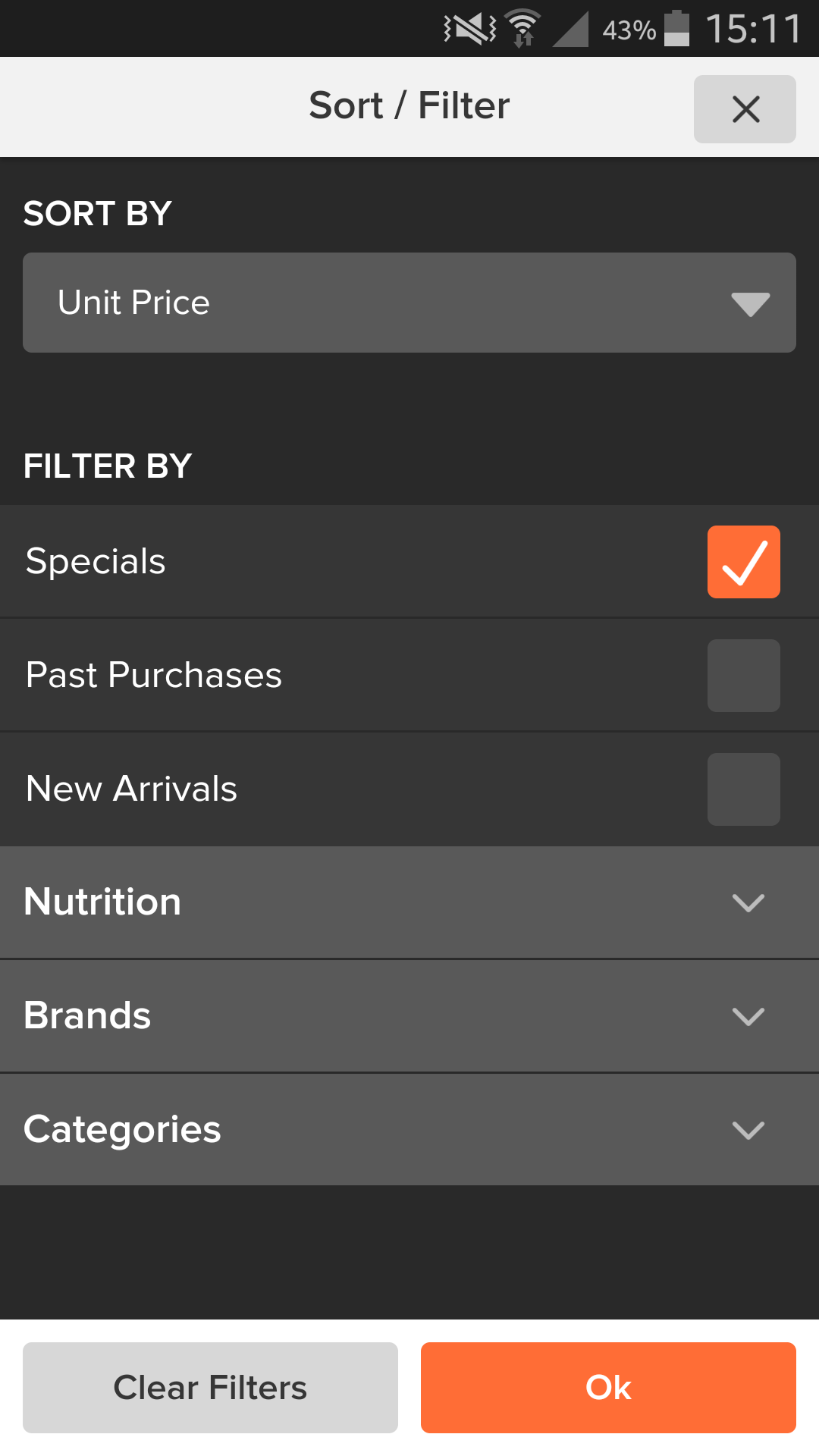
Task: Tap the Unit Price dropdown arrow
Action: pos(750,303)
